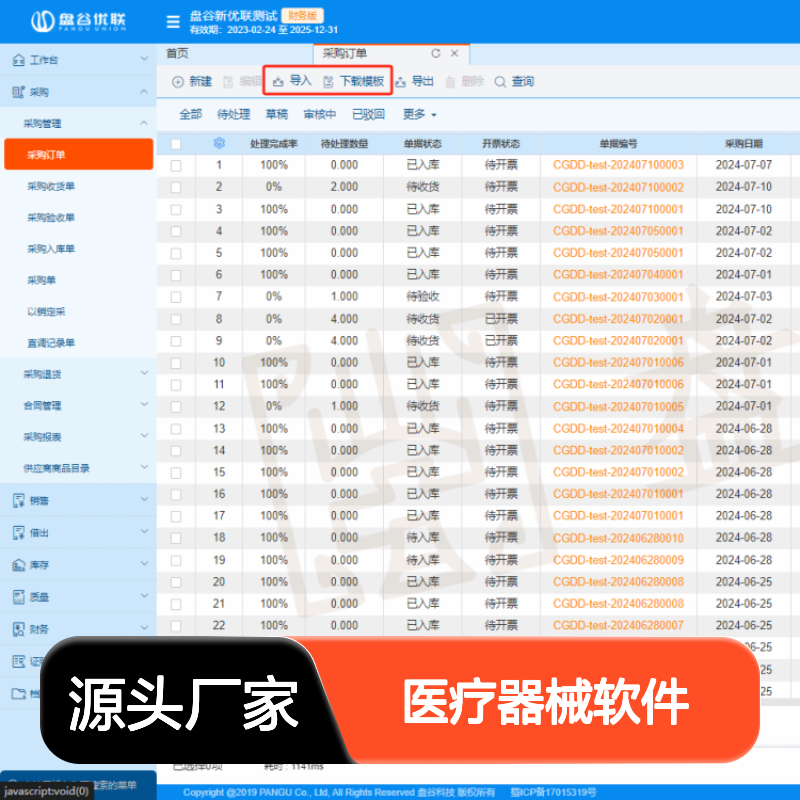
Task: Expand the 工作台 sidebar chevron
Action: tap(144, 59)
